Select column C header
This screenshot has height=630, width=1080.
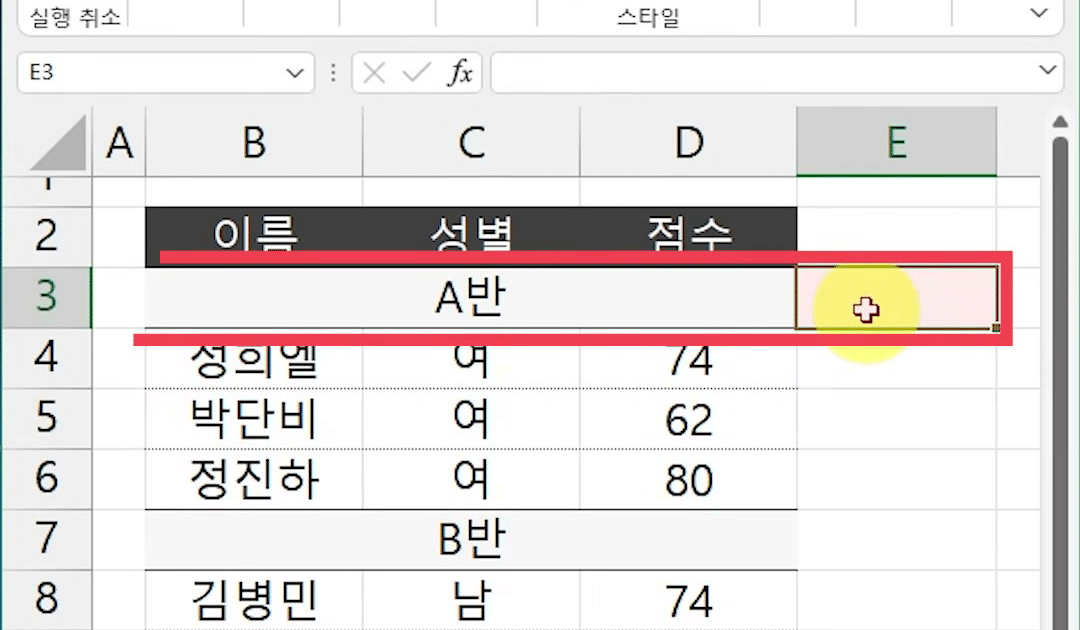[471, 143]
